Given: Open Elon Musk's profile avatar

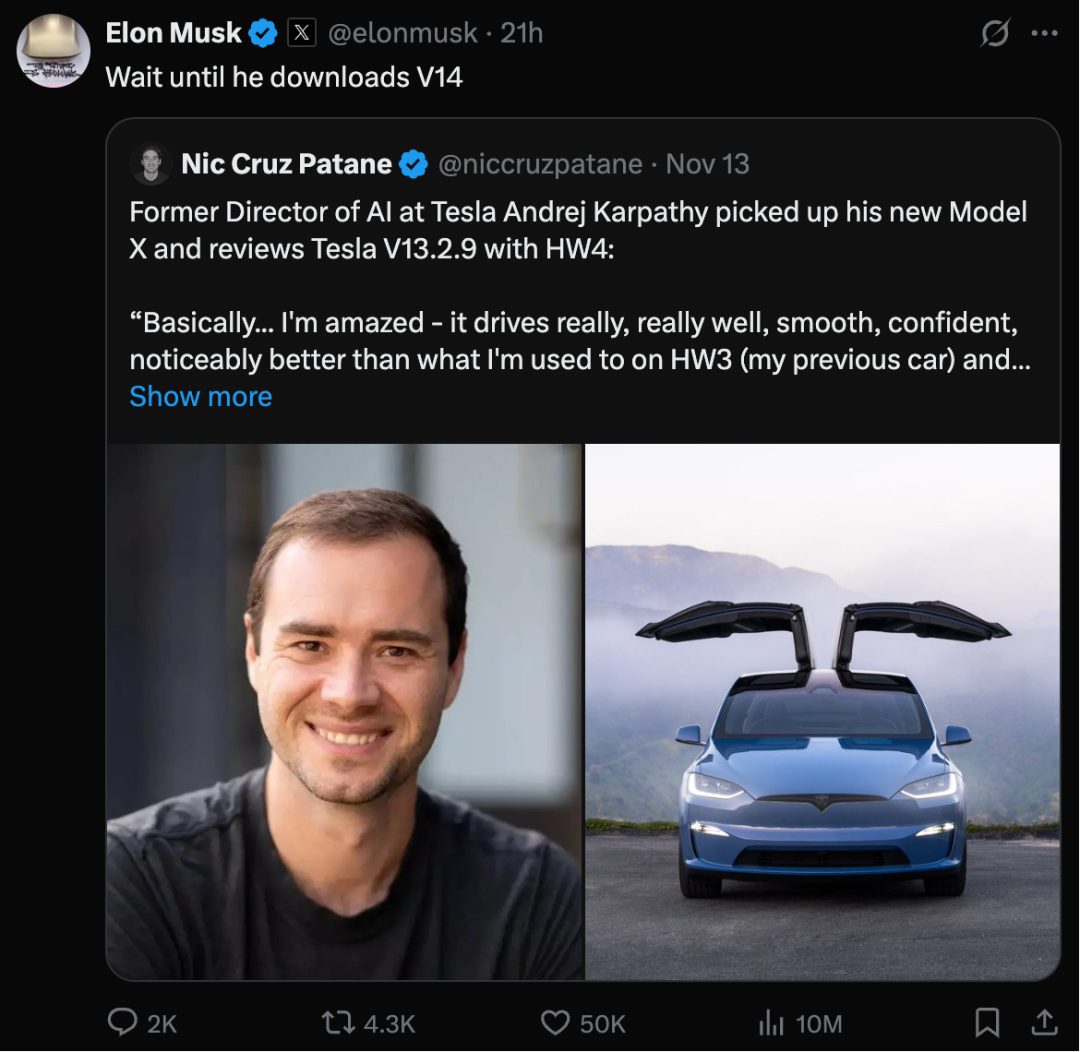Looking at the screenshot, I should (54, 51).
